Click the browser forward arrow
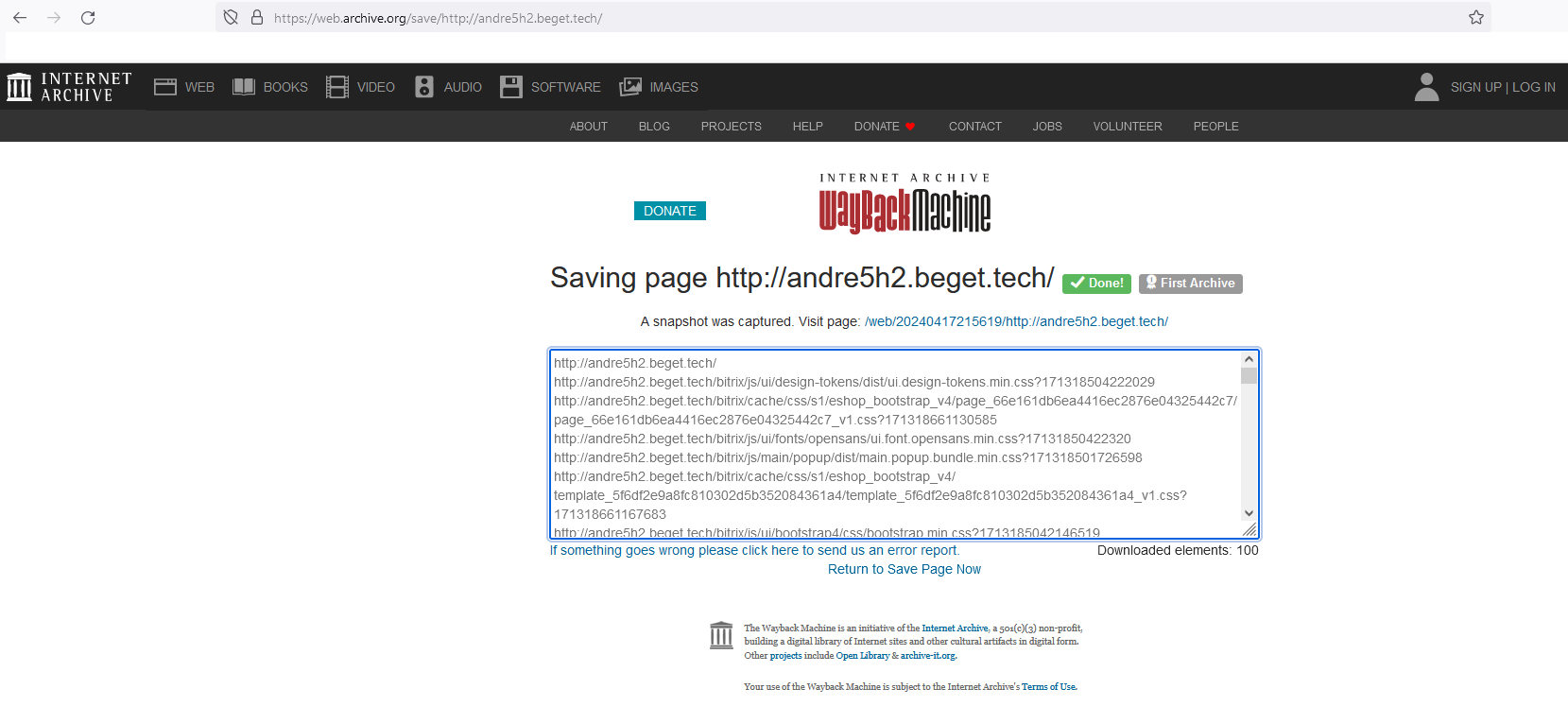Image resolution: width=1568 pixels, height=706 pixels. 54,18
